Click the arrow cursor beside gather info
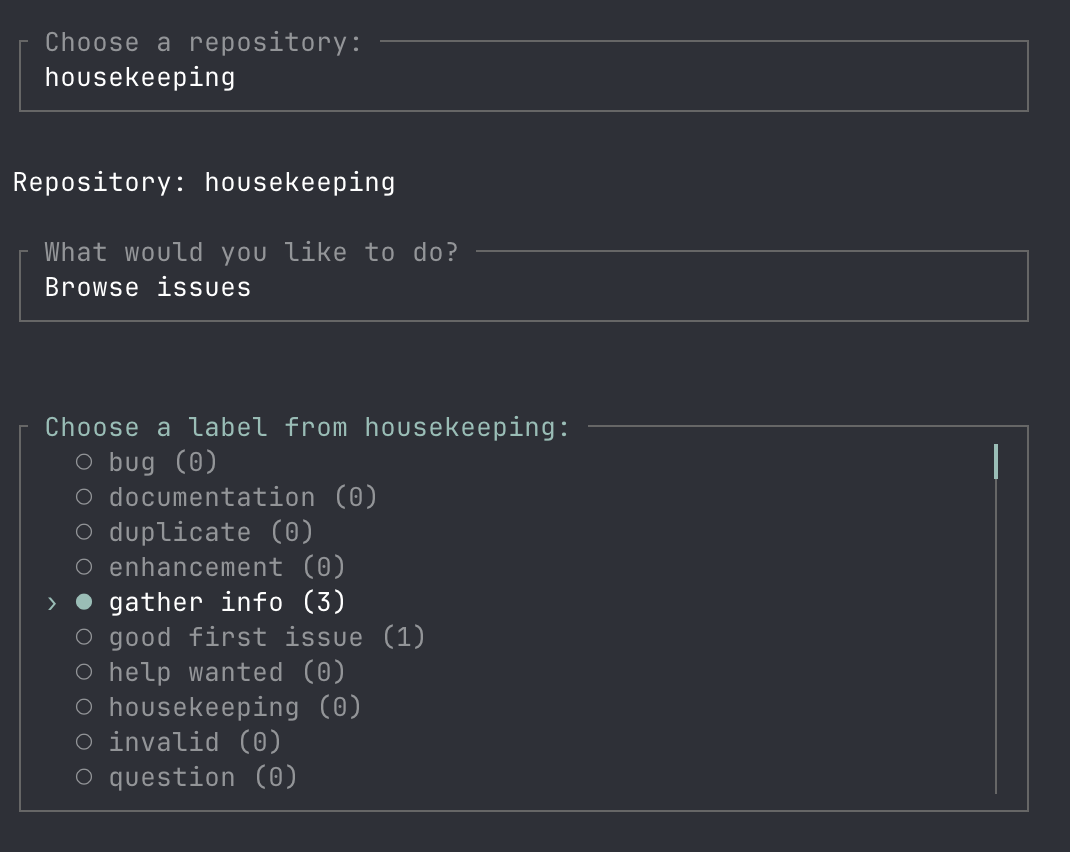Image resolution: width=1070 pixels, height=852 pixels. pos(52,603)
